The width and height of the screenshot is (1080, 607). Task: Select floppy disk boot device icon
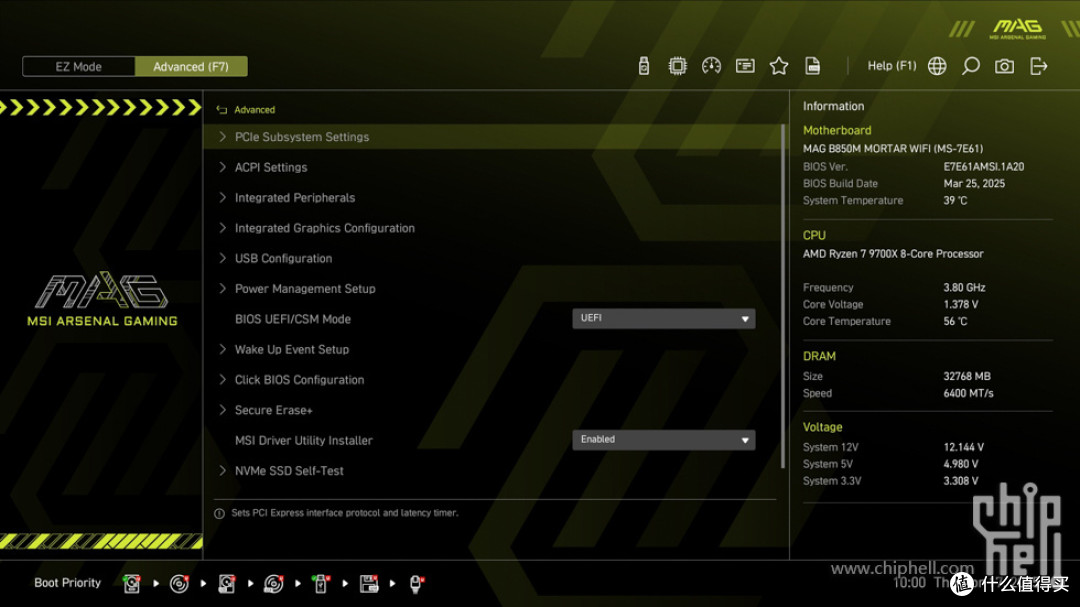pyautogui.click(x=368, y=584)
